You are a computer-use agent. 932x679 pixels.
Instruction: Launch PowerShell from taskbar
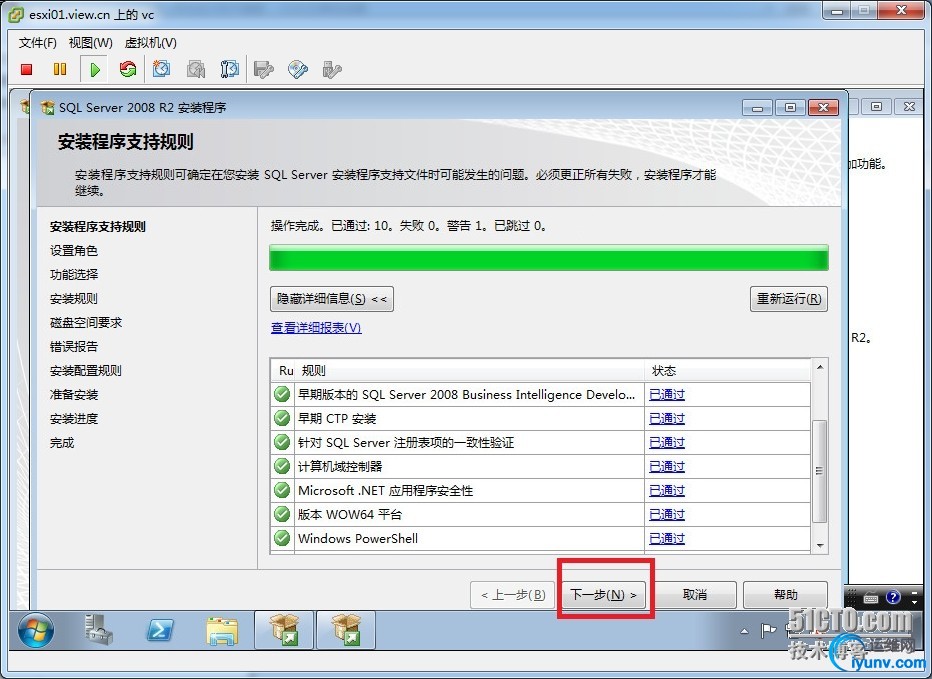(x=160, y=630)
